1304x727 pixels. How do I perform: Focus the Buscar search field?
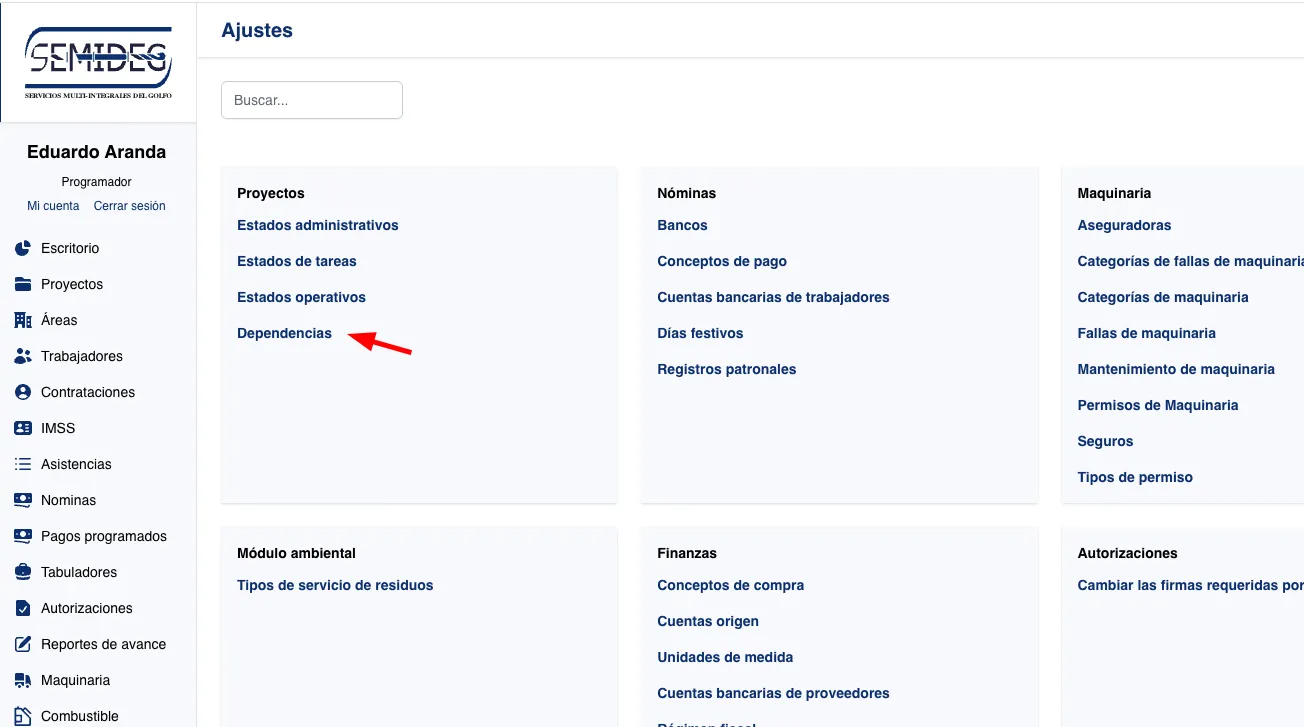(311, 100)
